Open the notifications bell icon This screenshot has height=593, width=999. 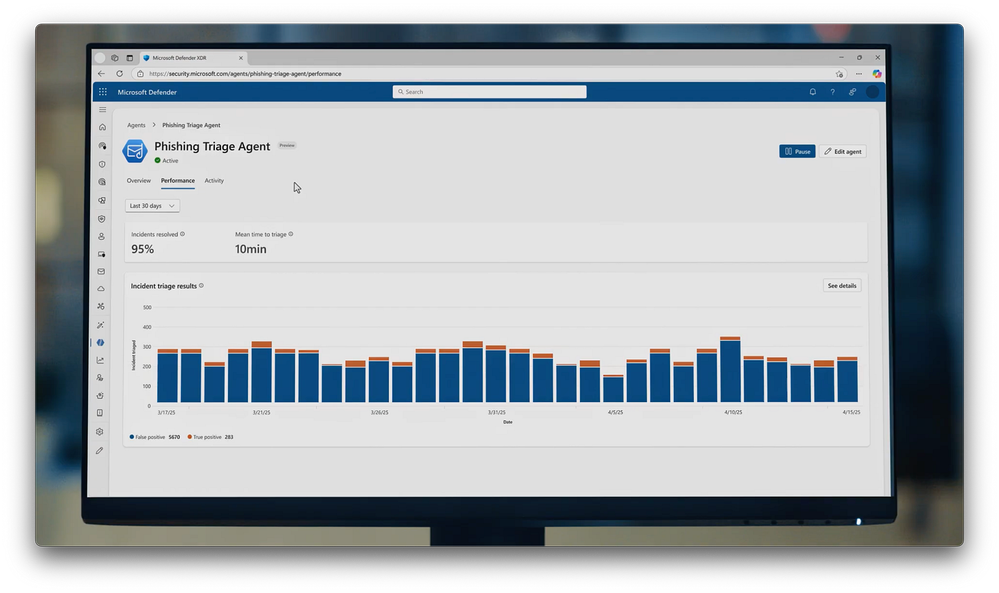coord(812,92)
